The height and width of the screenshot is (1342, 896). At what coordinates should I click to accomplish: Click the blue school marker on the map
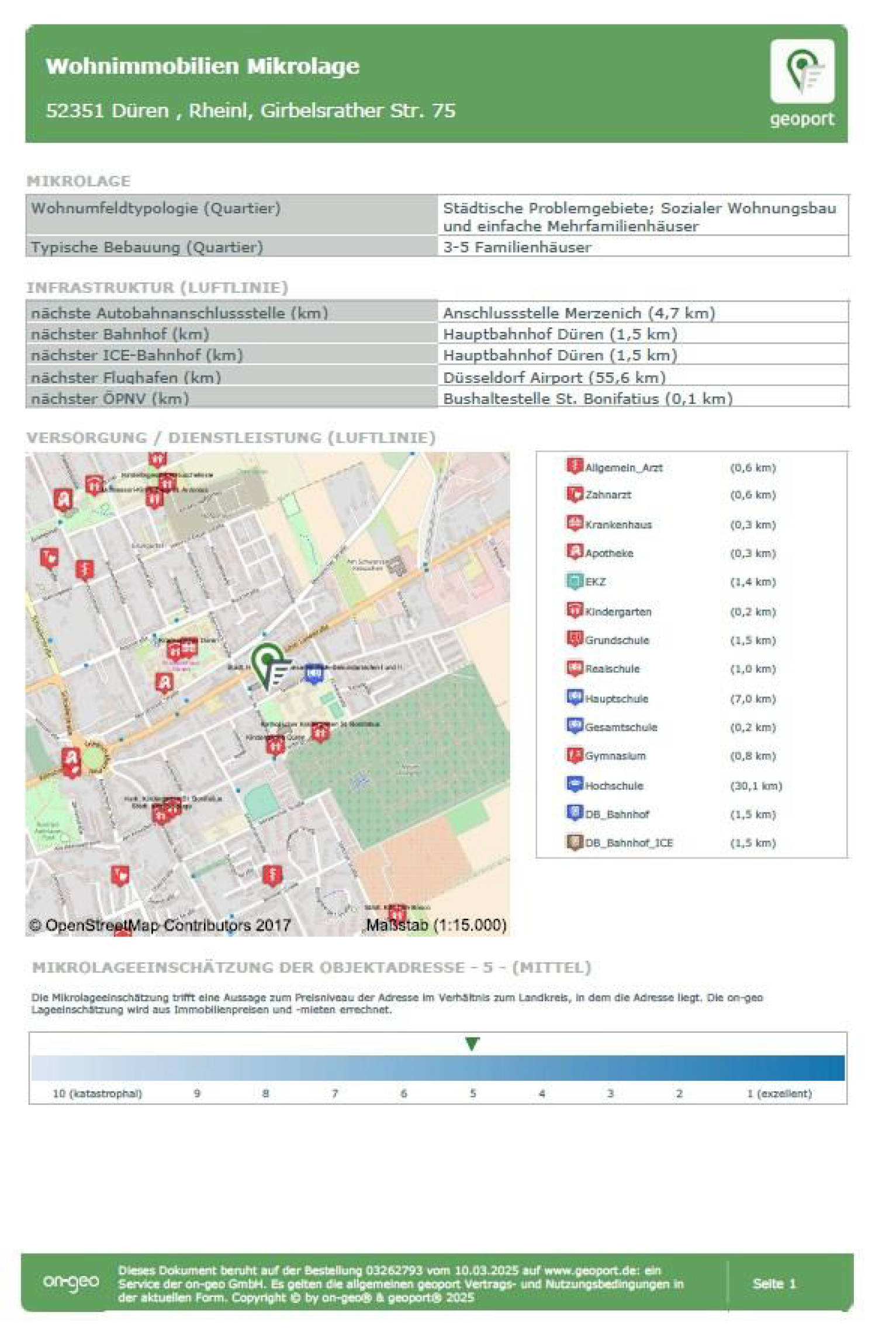(314, 673)
